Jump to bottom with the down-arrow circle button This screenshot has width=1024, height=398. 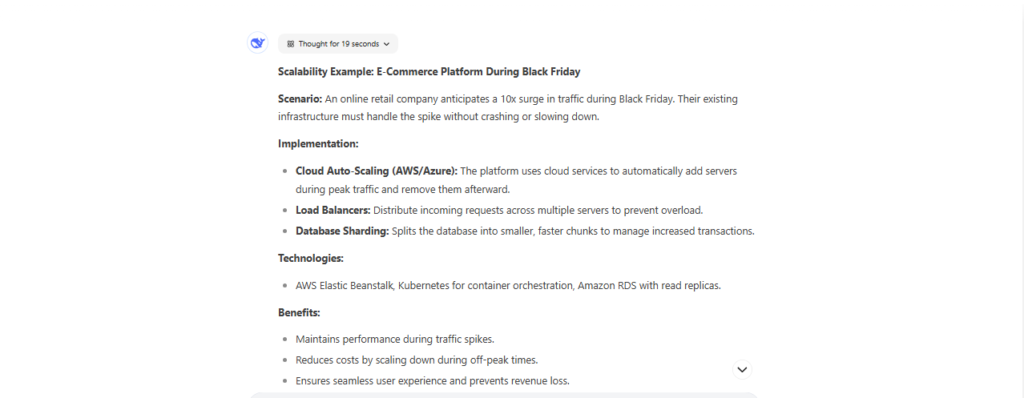point(742,369)
